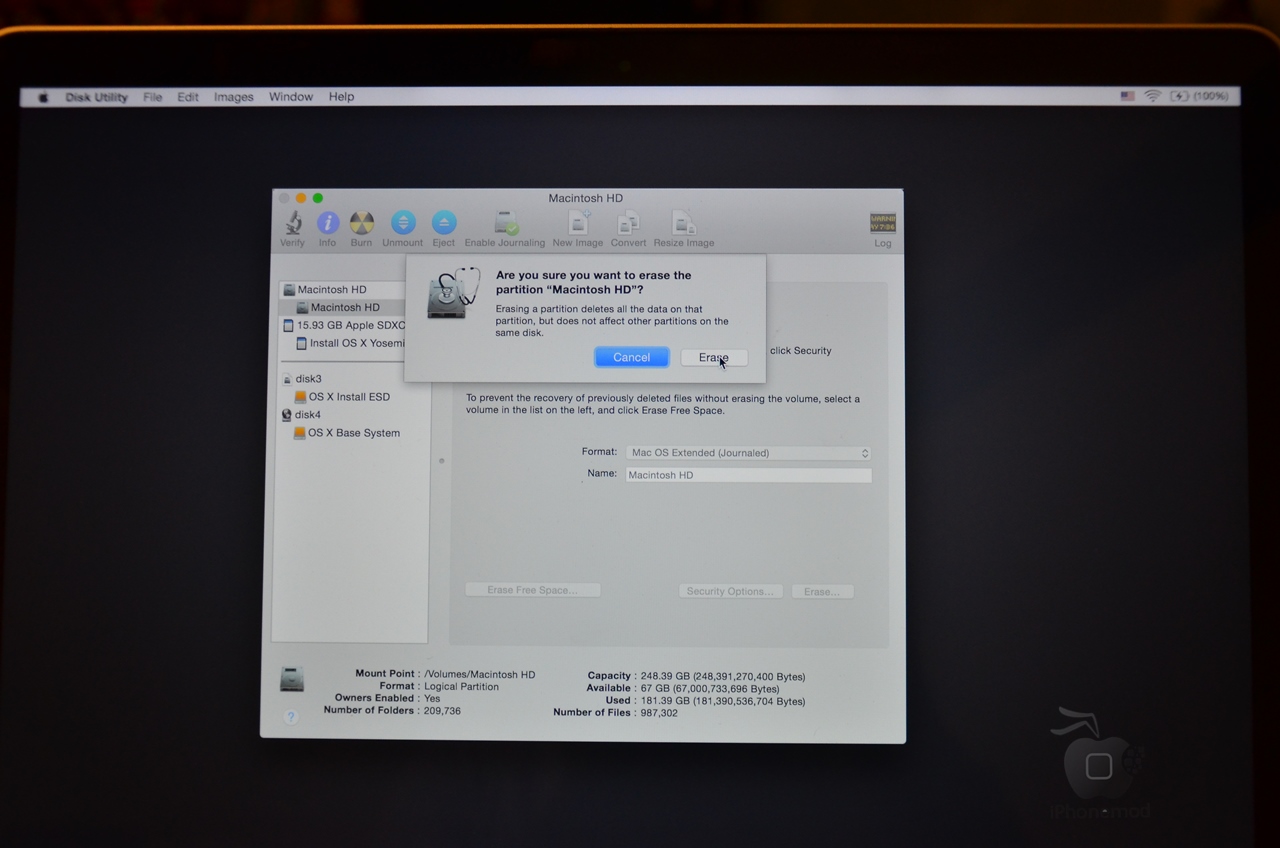The width and height of the screenshot is (1280, 848).
Task: Click the Name field containing Macintosh HD
Action: [x=747, y=474]
